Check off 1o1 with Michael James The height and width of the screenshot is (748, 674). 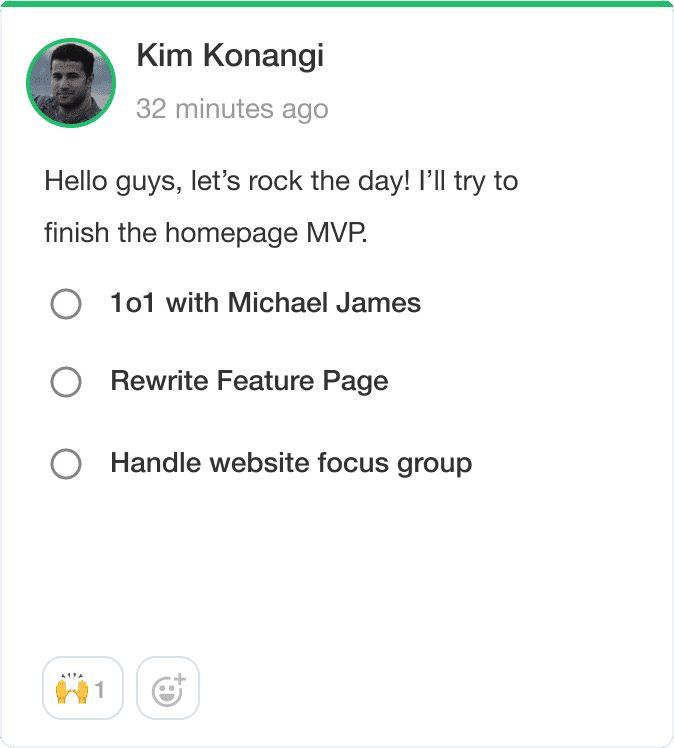[66, 304]
